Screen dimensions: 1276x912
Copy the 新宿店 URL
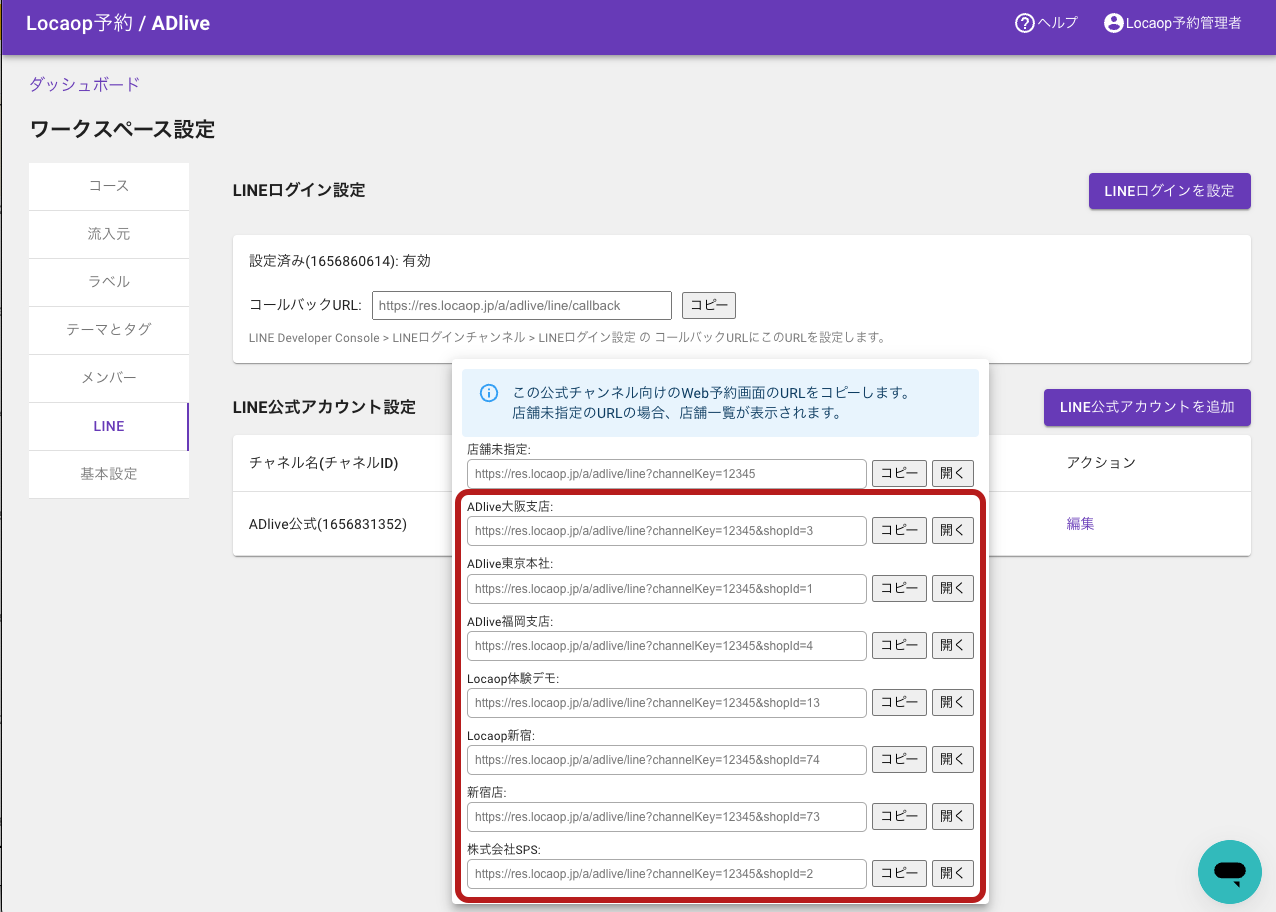899,817
